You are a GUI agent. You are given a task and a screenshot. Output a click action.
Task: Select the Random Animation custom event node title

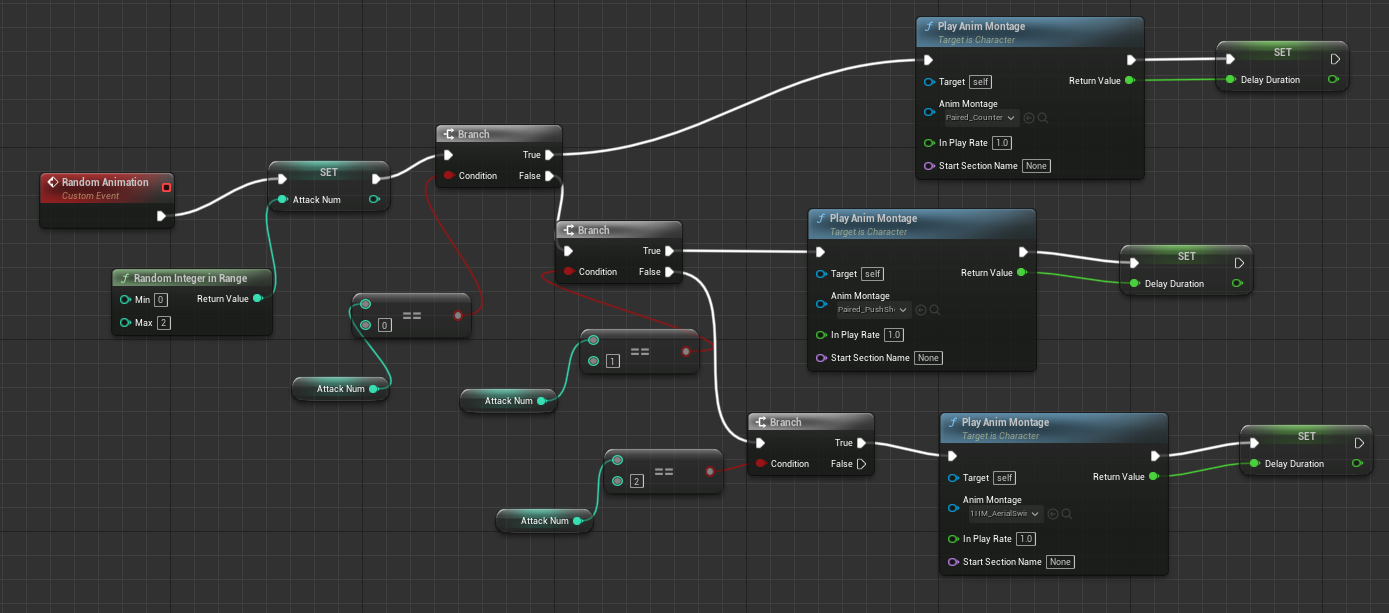[105, 183]
